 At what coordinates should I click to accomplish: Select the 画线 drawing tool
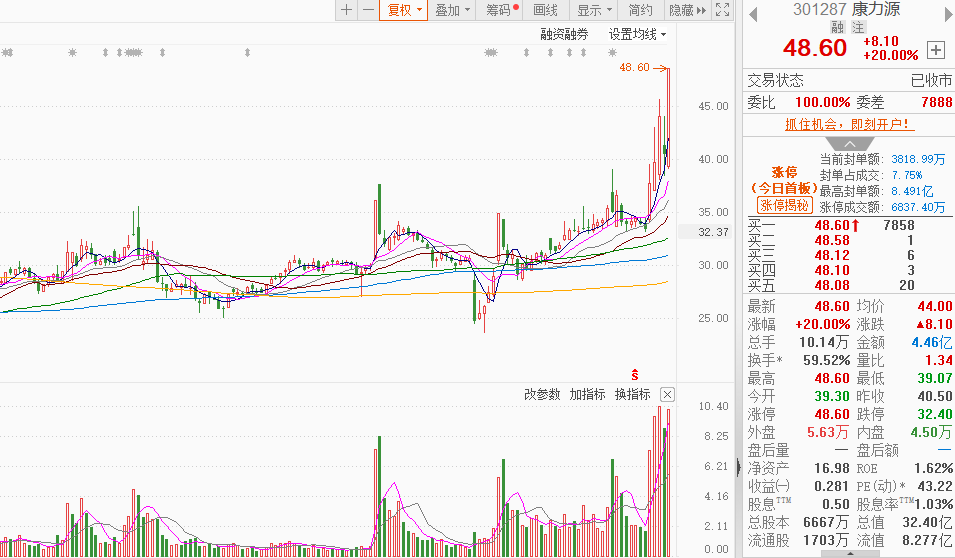545,10
